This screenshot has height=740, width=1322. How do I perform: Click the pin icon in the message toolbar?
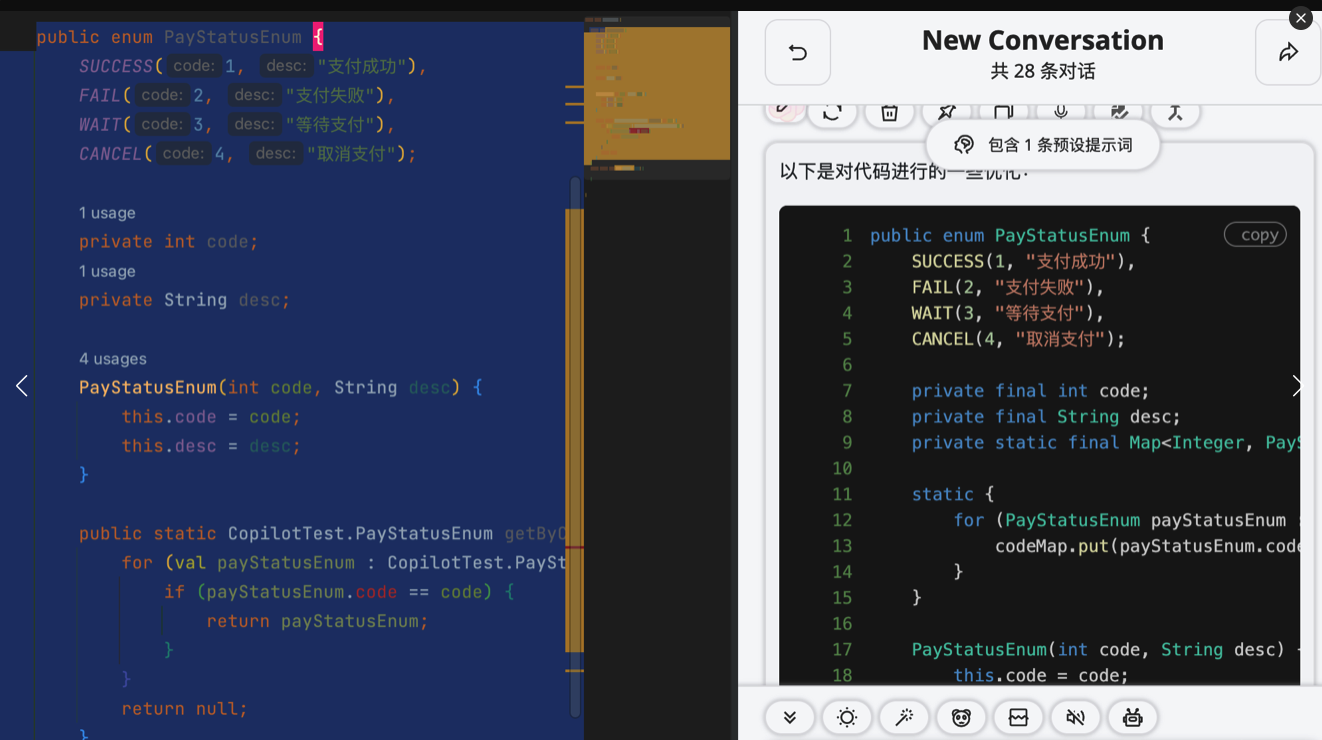(946, 112)
